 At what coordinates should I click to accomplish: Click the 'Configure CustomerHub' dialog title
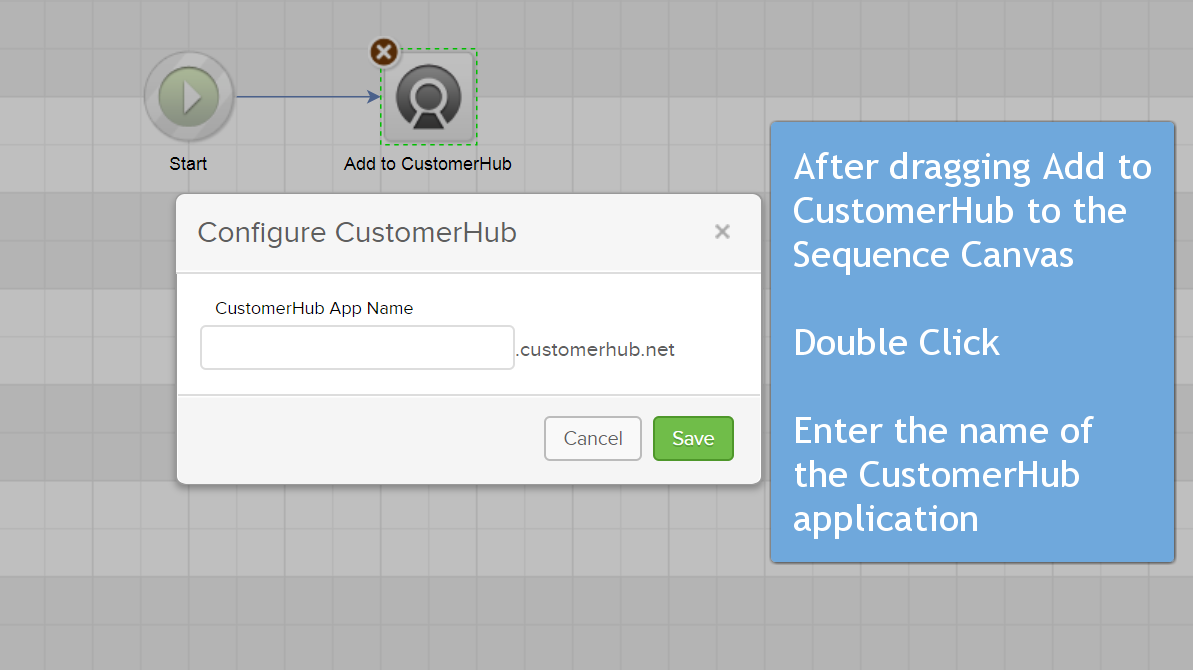(x=357, y=233)
